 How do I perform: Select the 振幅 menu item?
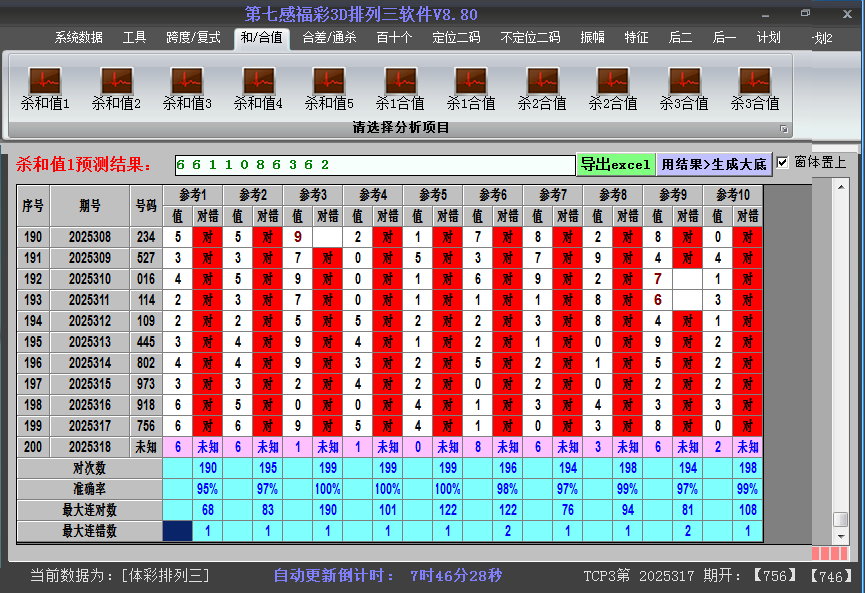pyautogui.click(x=593, y=38)
